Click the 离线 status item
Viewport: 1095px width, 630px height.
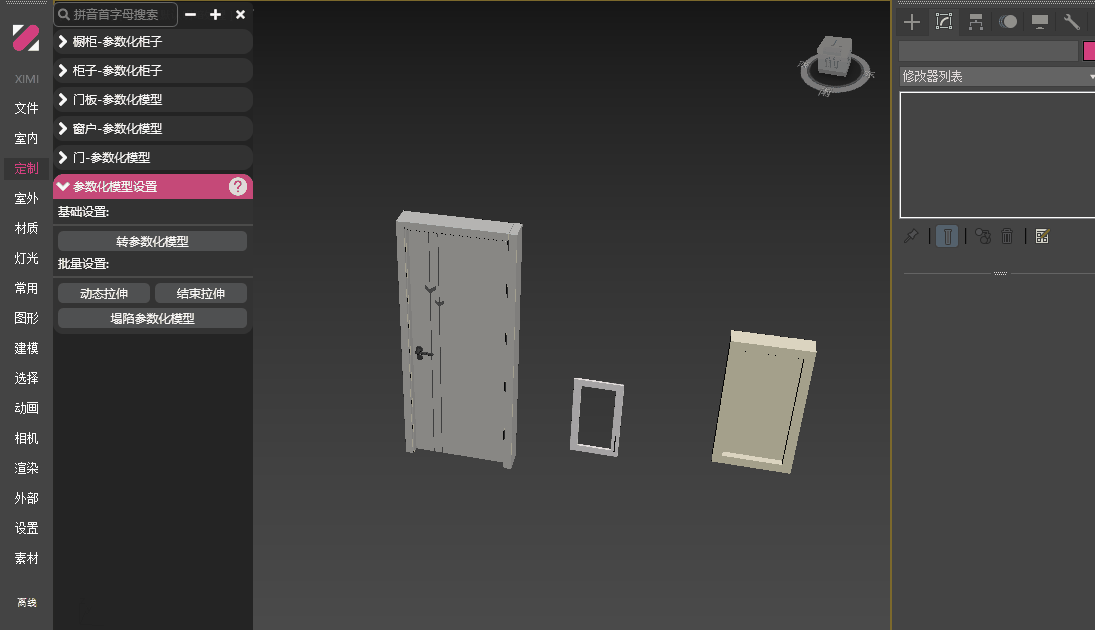click(x=27, y=602)
